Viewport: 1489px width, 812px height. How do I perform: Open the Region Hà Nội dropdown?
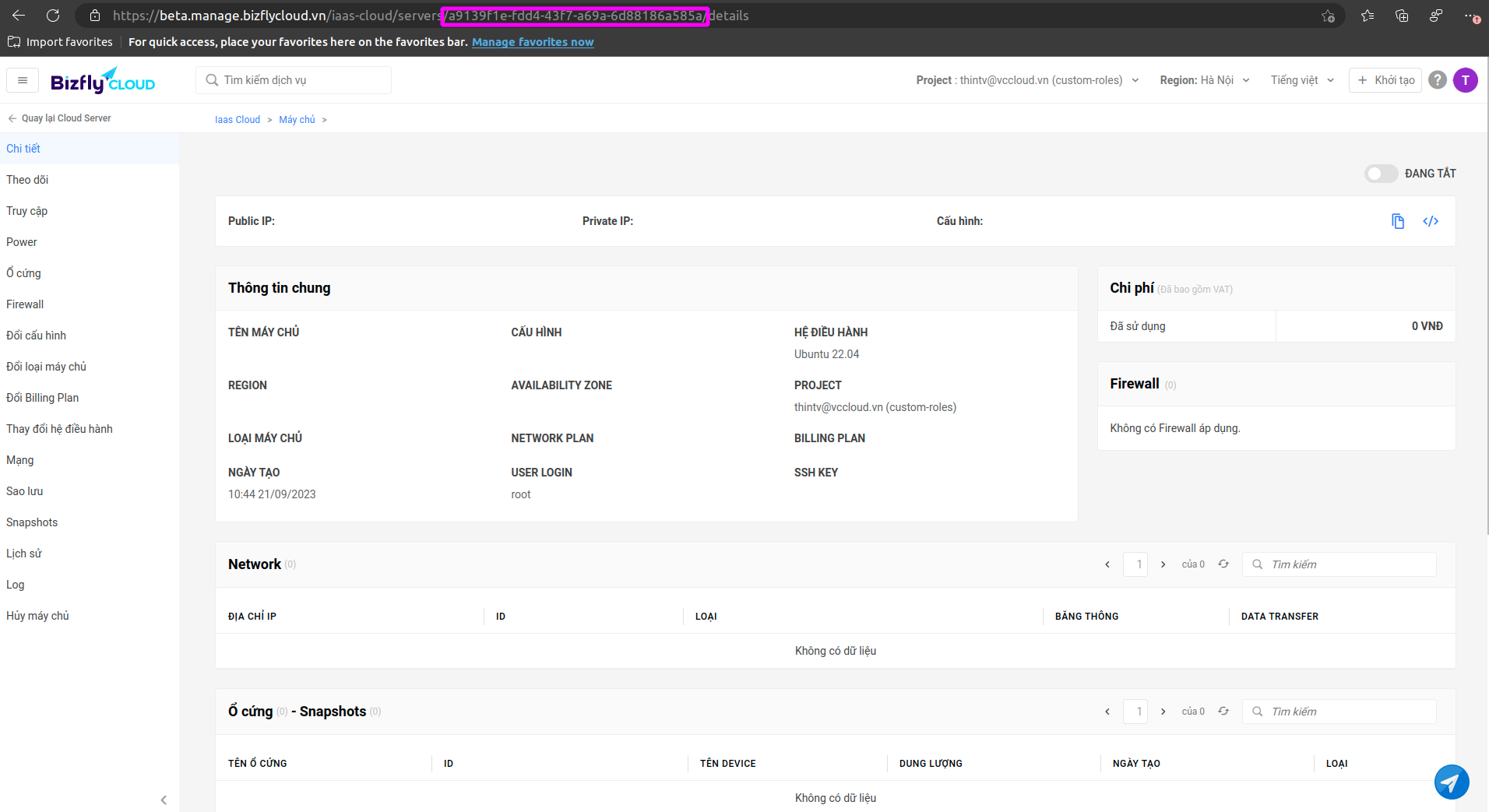[1204, 80]
